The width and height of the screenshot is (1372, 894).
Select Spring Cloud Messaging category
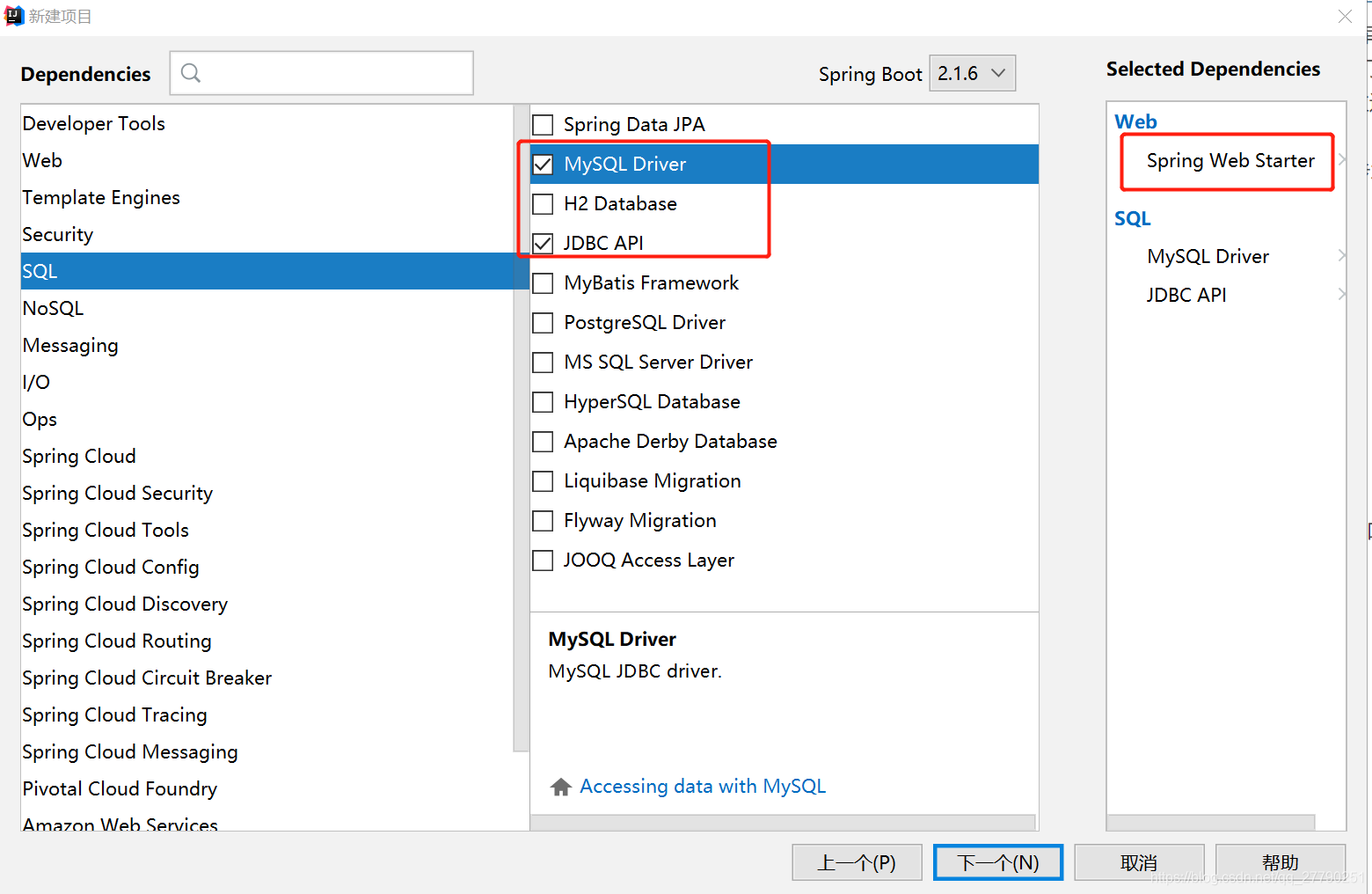tap(267, 751)
